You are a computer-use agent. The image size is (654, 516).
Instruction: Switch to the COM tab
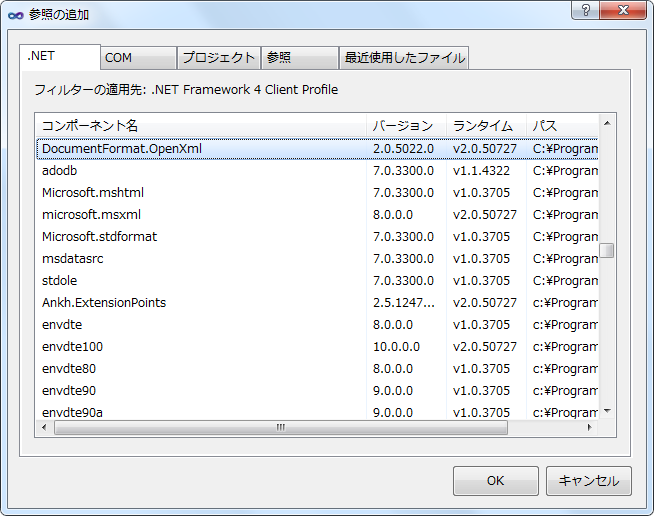click(138, 58)
